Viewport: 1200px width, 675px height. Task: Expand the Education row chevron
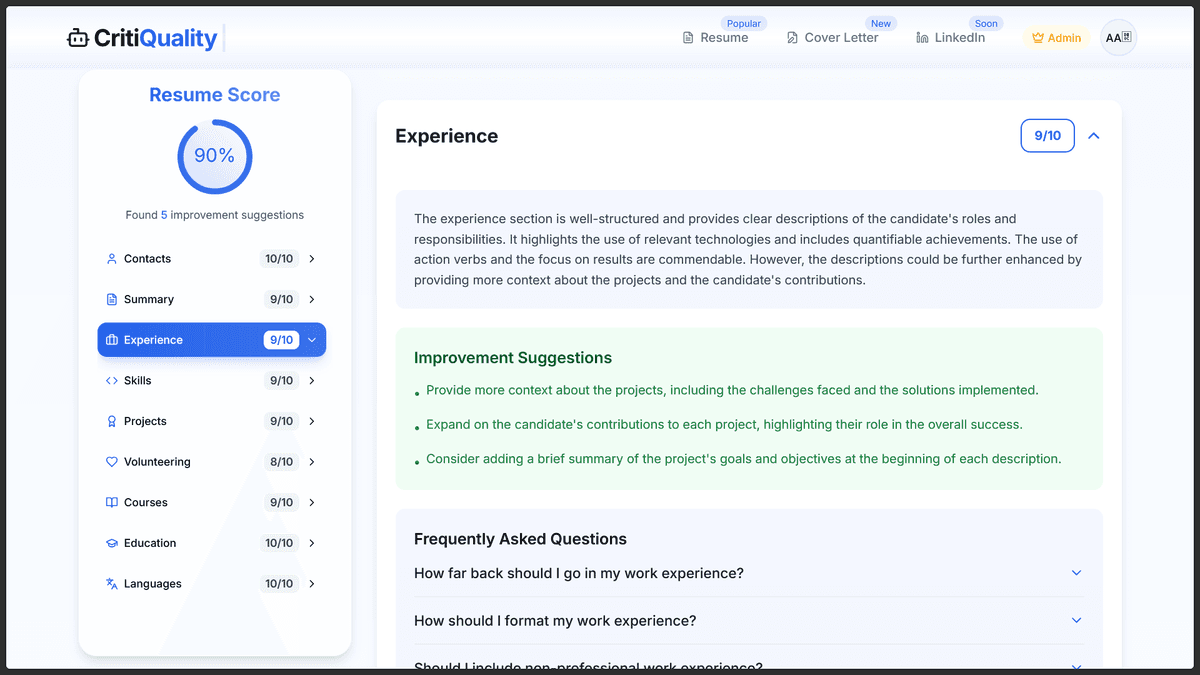tap(312, 543)
